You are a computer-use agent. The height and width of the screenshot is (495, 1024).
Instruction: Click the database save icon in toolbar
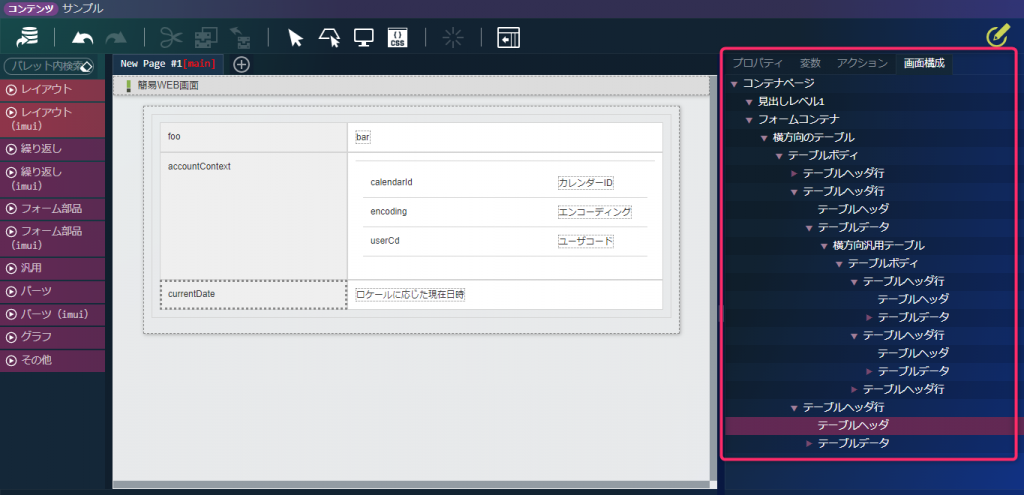coord(27,37)
